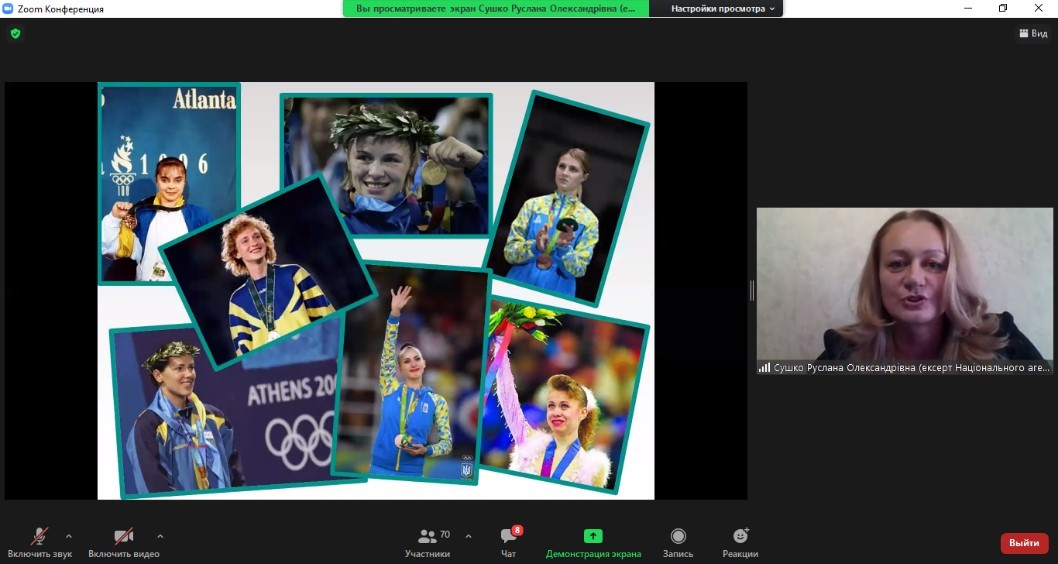Screen dimensions: 1058x564
Task: Unmute microphone with Включить звук
Action: pos(39,541)
